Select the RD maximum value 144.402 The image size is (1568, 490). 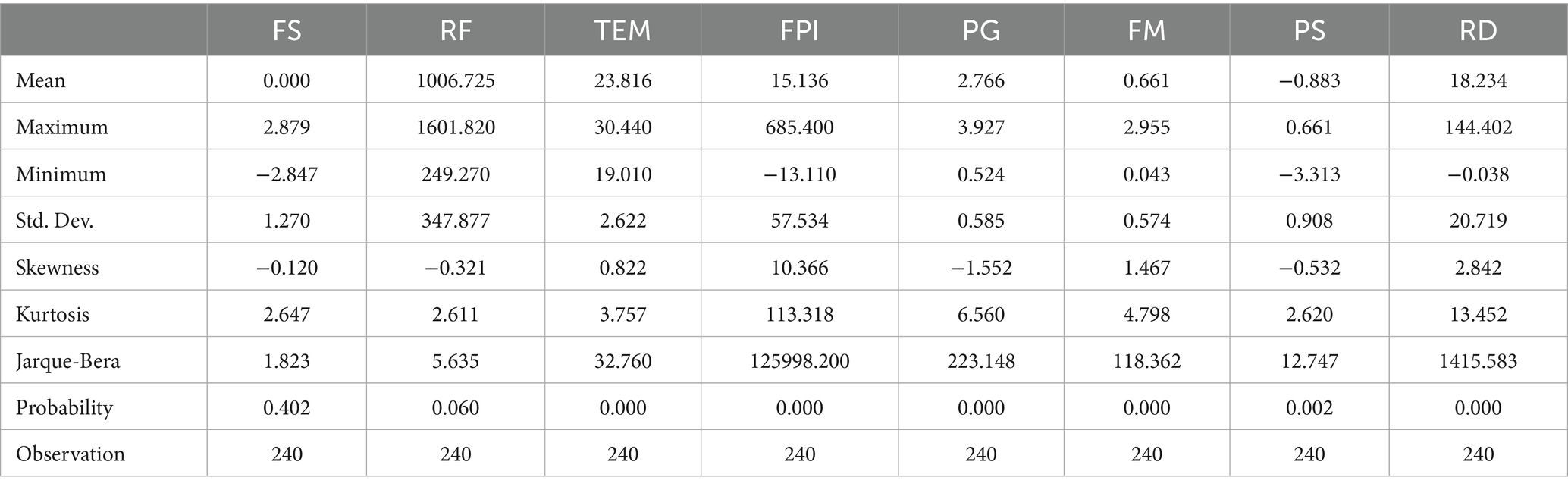pyautogui.click(x=1478, y=127)
